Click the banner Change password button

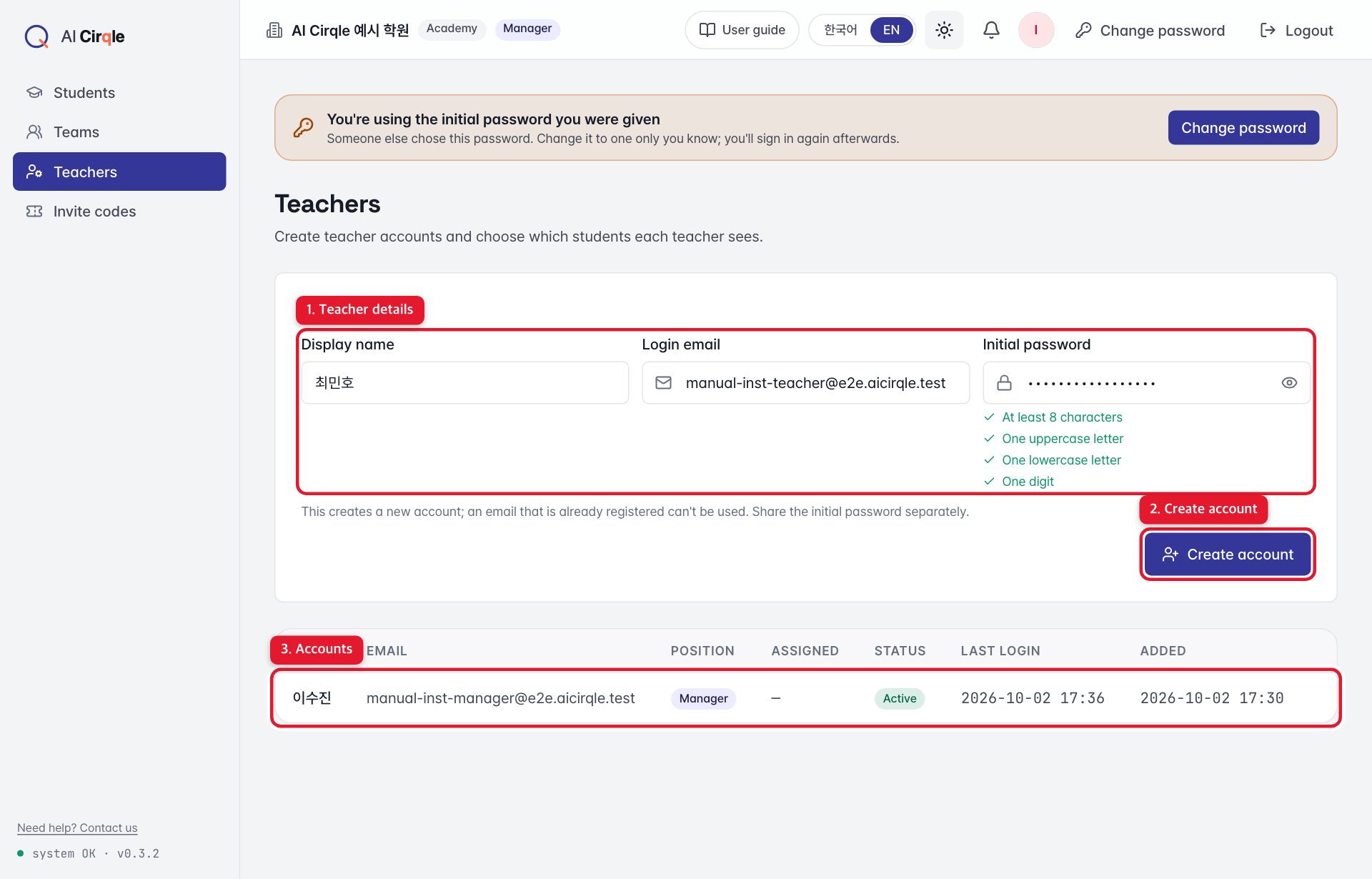pyautogui.click(x=1243, y=128)
